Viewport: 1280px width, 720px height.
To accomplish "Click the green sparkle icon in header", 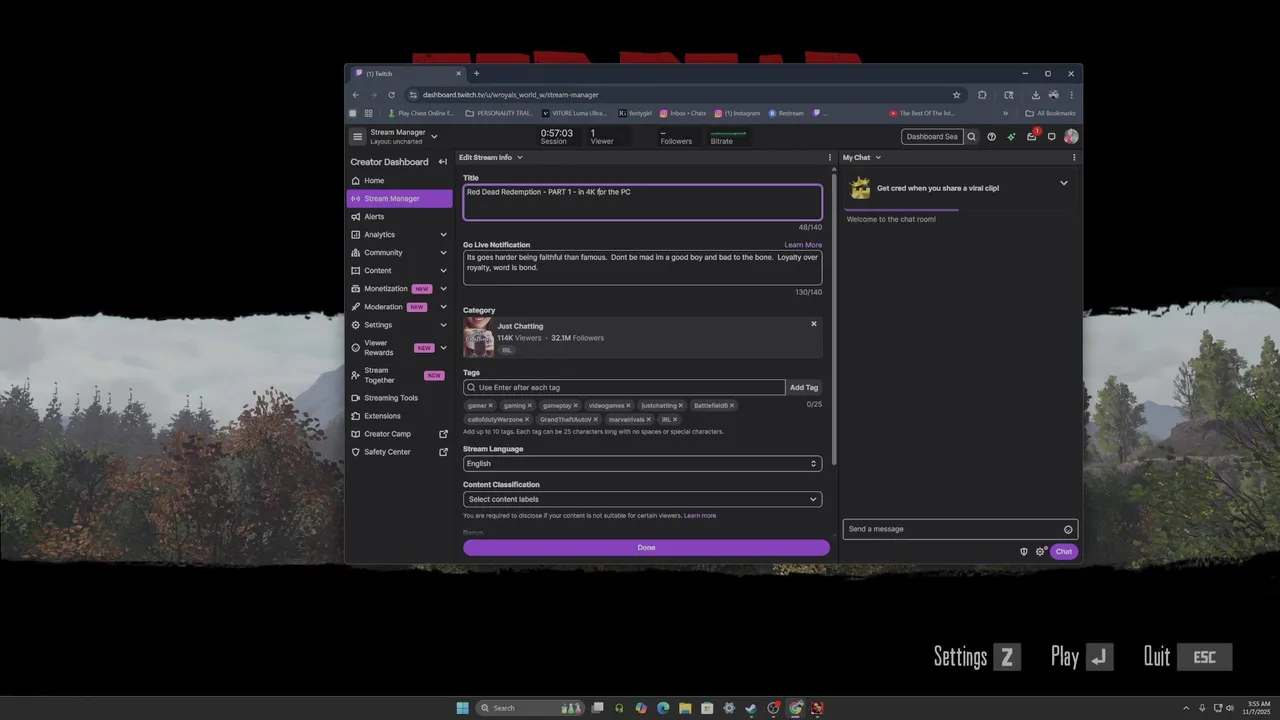I will pos(1011,137).
